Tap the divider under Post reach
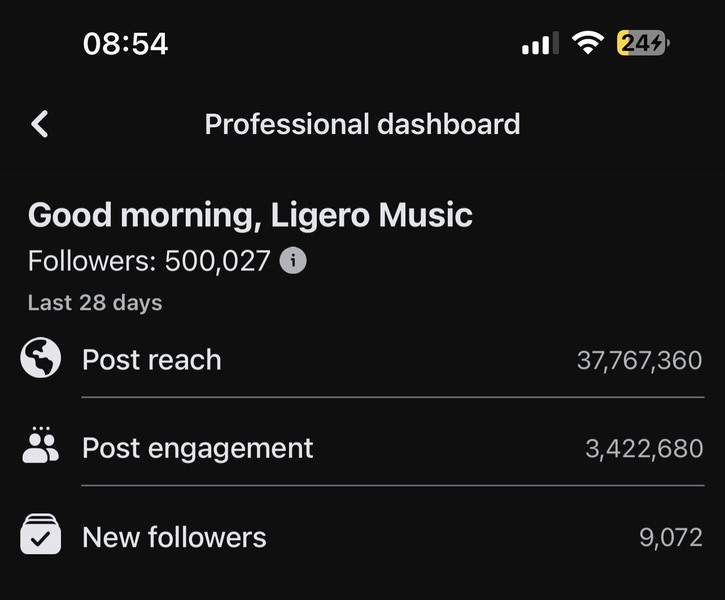This screenshot has height=600, width=725. [x=393, y=397]
